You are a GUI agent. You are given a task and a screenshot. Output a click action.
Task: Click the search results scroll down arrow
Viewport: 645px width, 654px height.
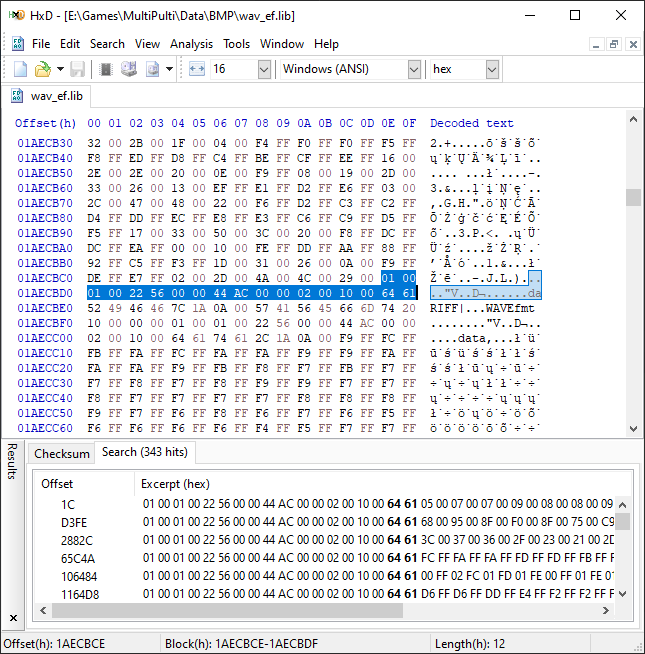click(x=622, y=594)
